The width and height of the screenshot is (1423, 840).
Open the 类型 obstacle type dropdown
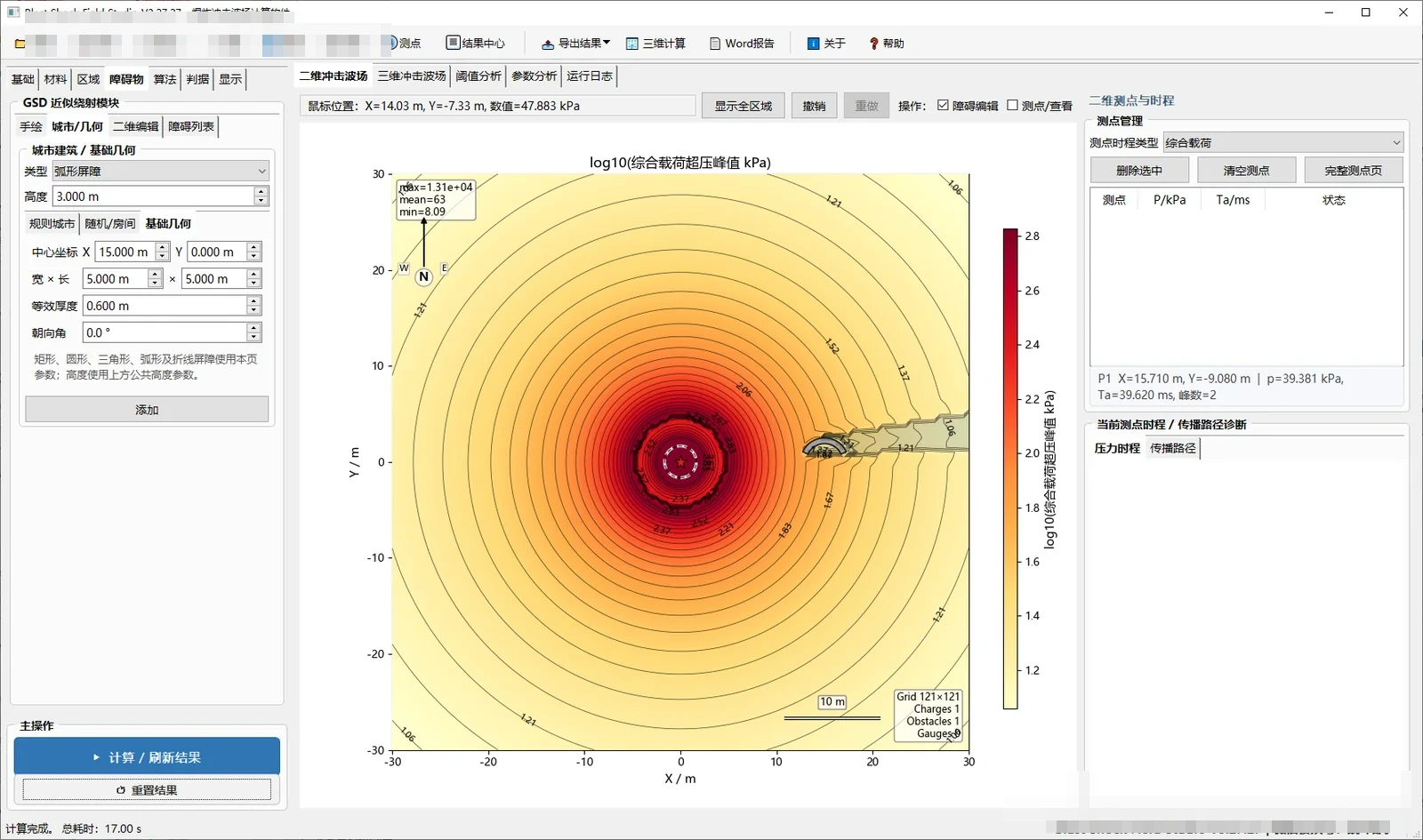click(160, 171)
